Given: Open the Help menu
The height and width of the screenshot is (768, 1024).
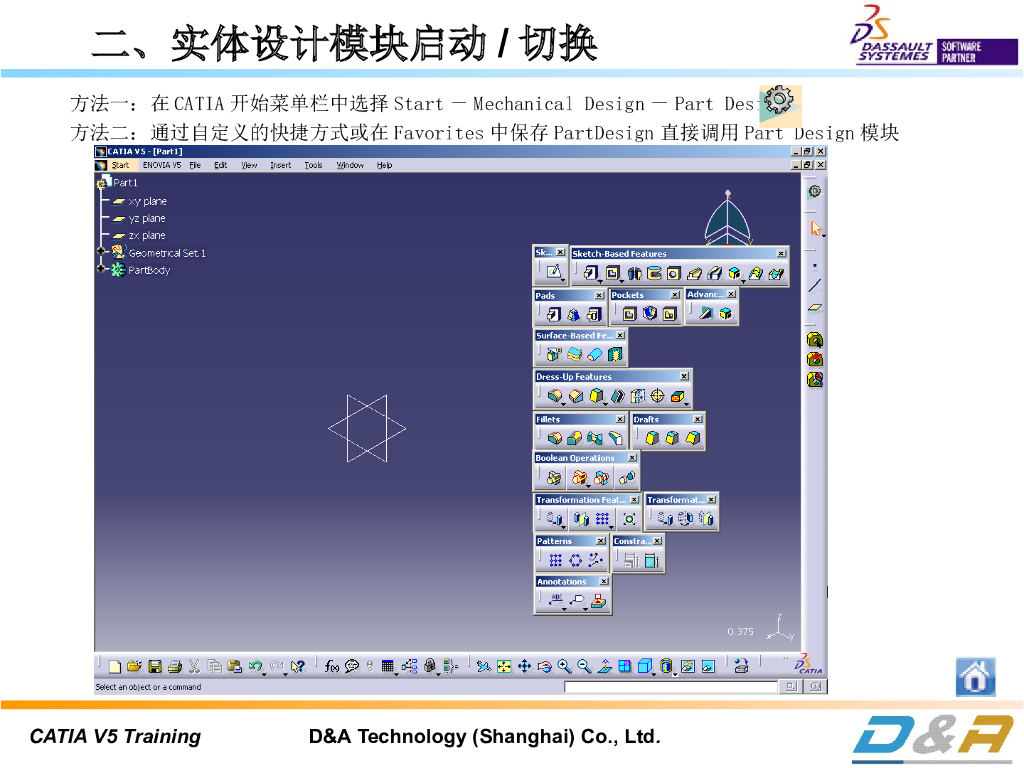Looking at the screenshot, I should coord(385,165).
